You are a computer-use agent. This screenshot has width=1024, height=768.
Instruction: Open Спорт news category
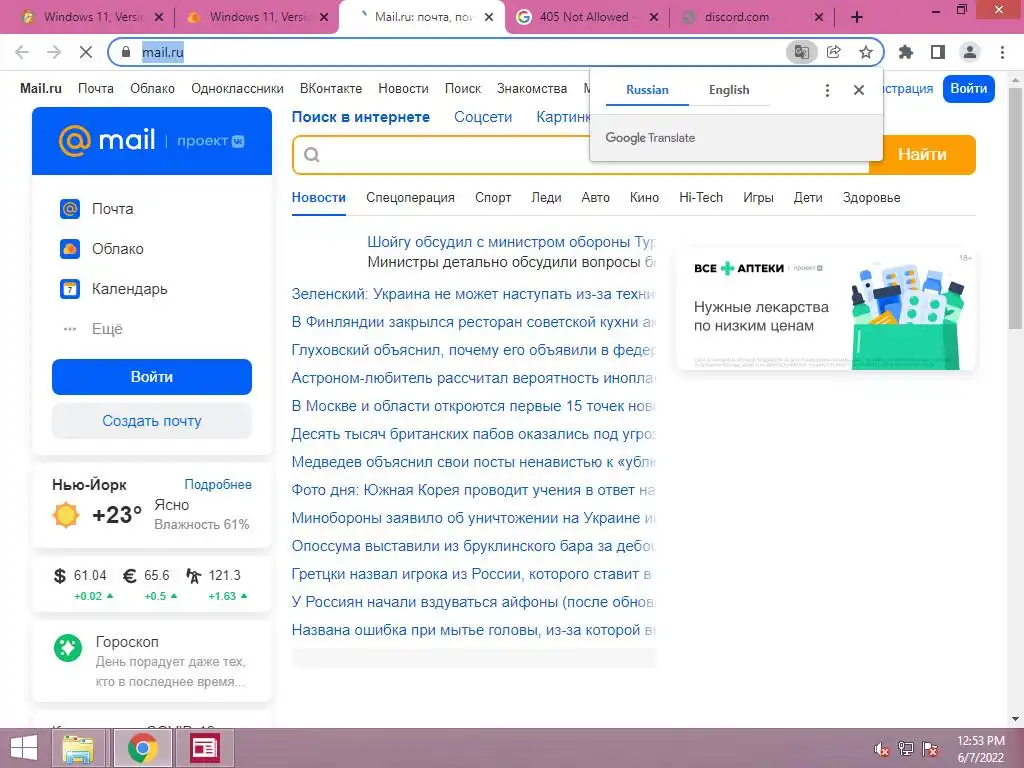point(493,198)
